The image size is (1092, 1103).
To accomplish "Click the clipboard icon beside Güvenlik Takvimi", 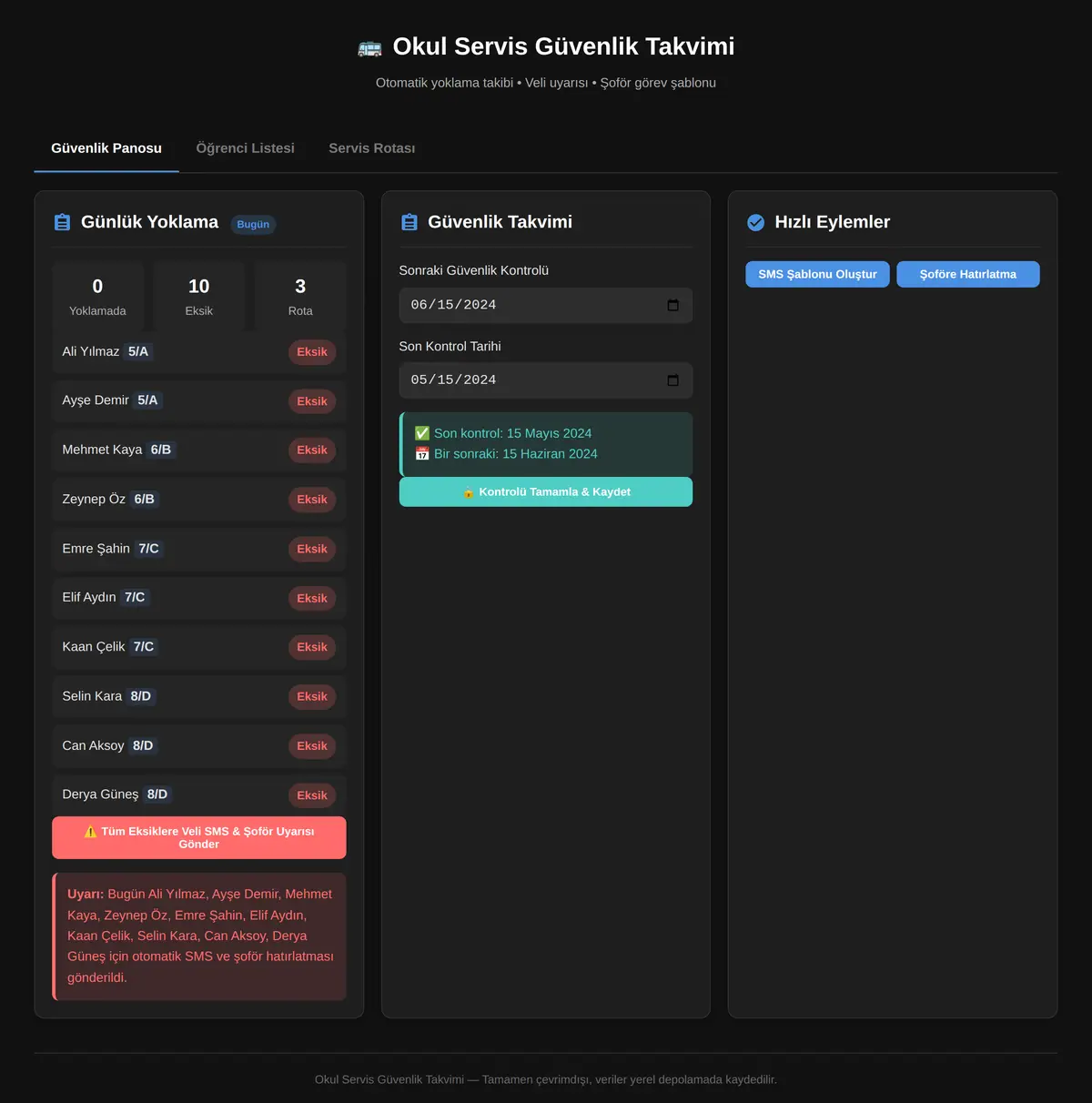I will point(409,222).
